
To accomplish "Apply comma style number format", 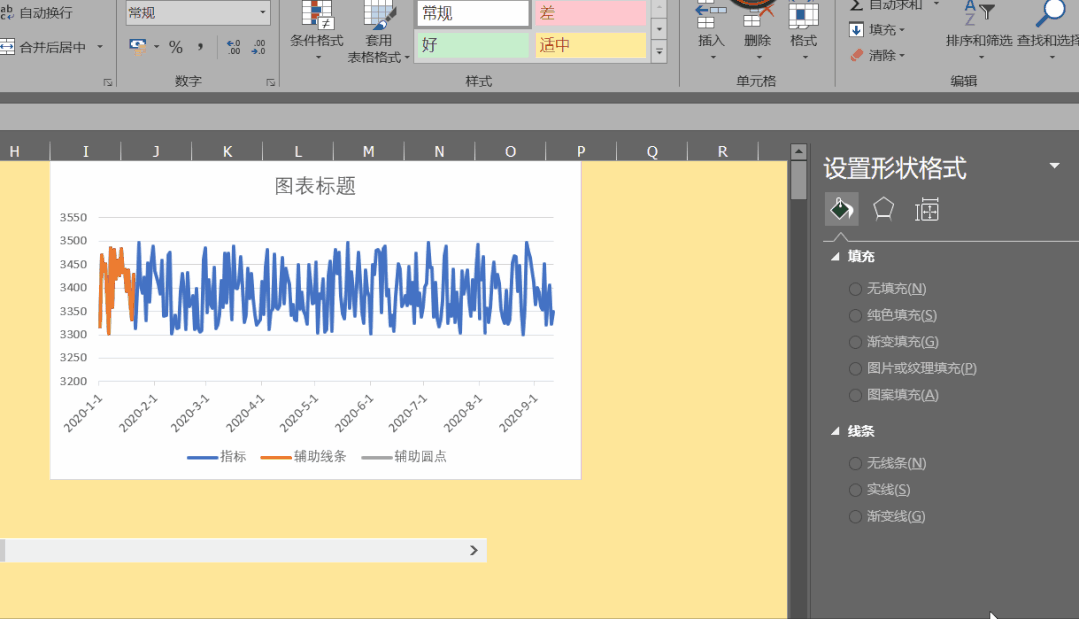I will point(200,47).
